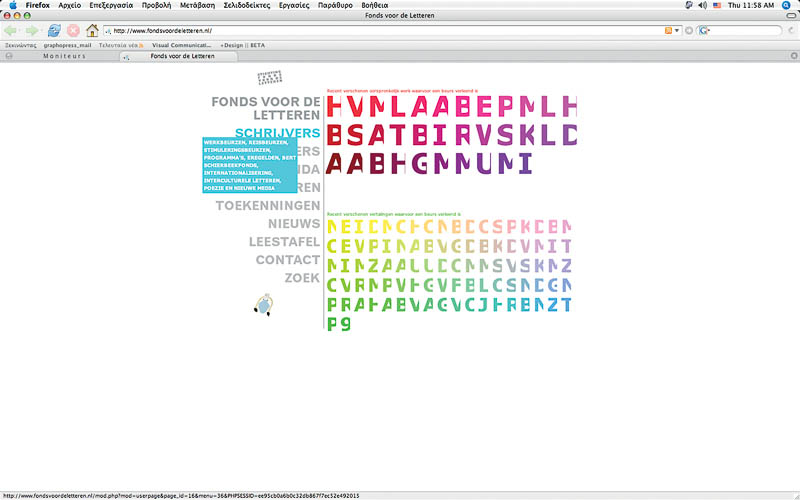Viewport: 800px width, 500px height.
Task: Choose search engine via the Google G icon
Action: point(704,31)
